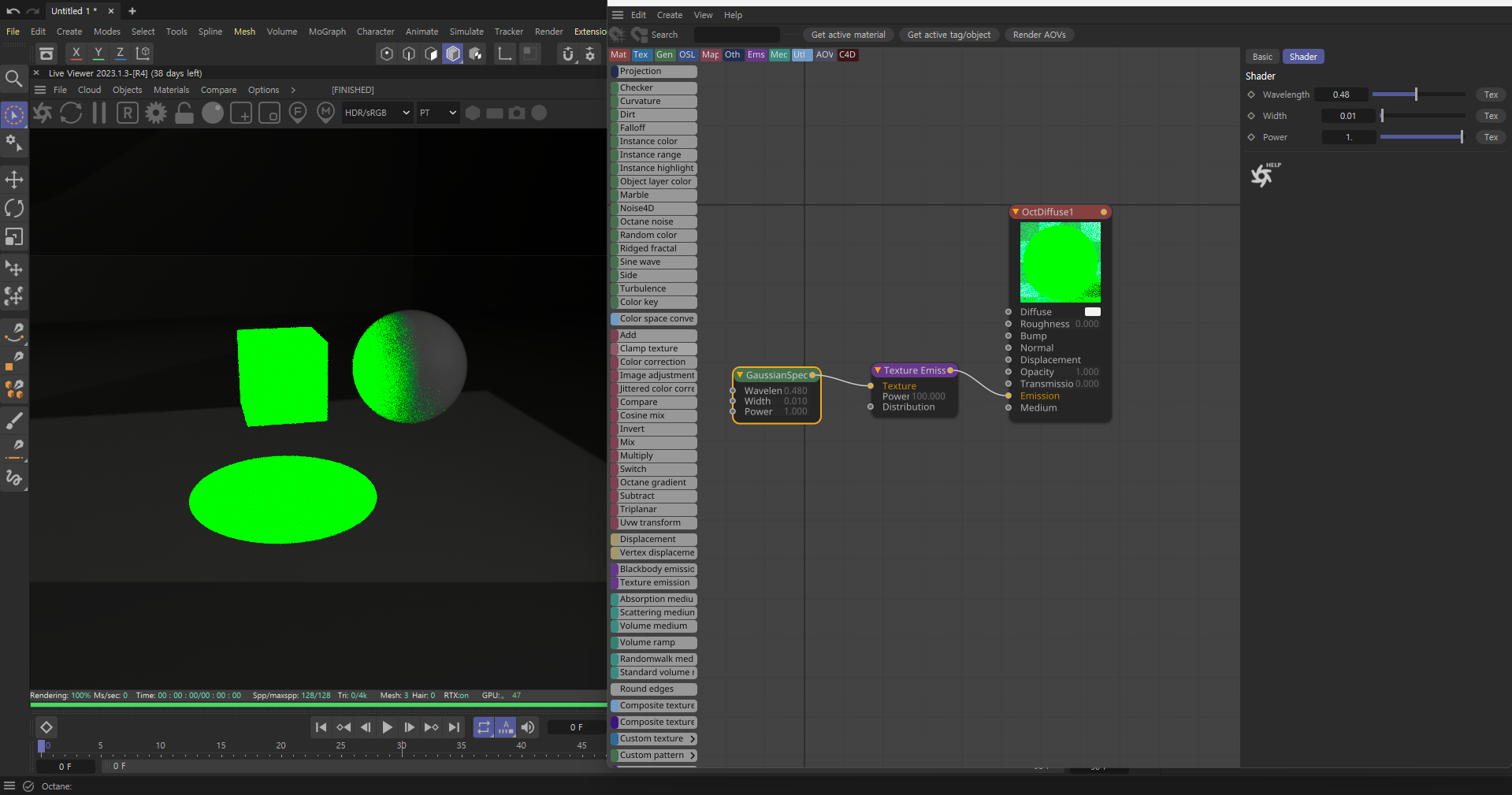Viewport: 1512px width, 795px height.
Task: Toggle timeline loop playback mode
Action: coord(483,727)
